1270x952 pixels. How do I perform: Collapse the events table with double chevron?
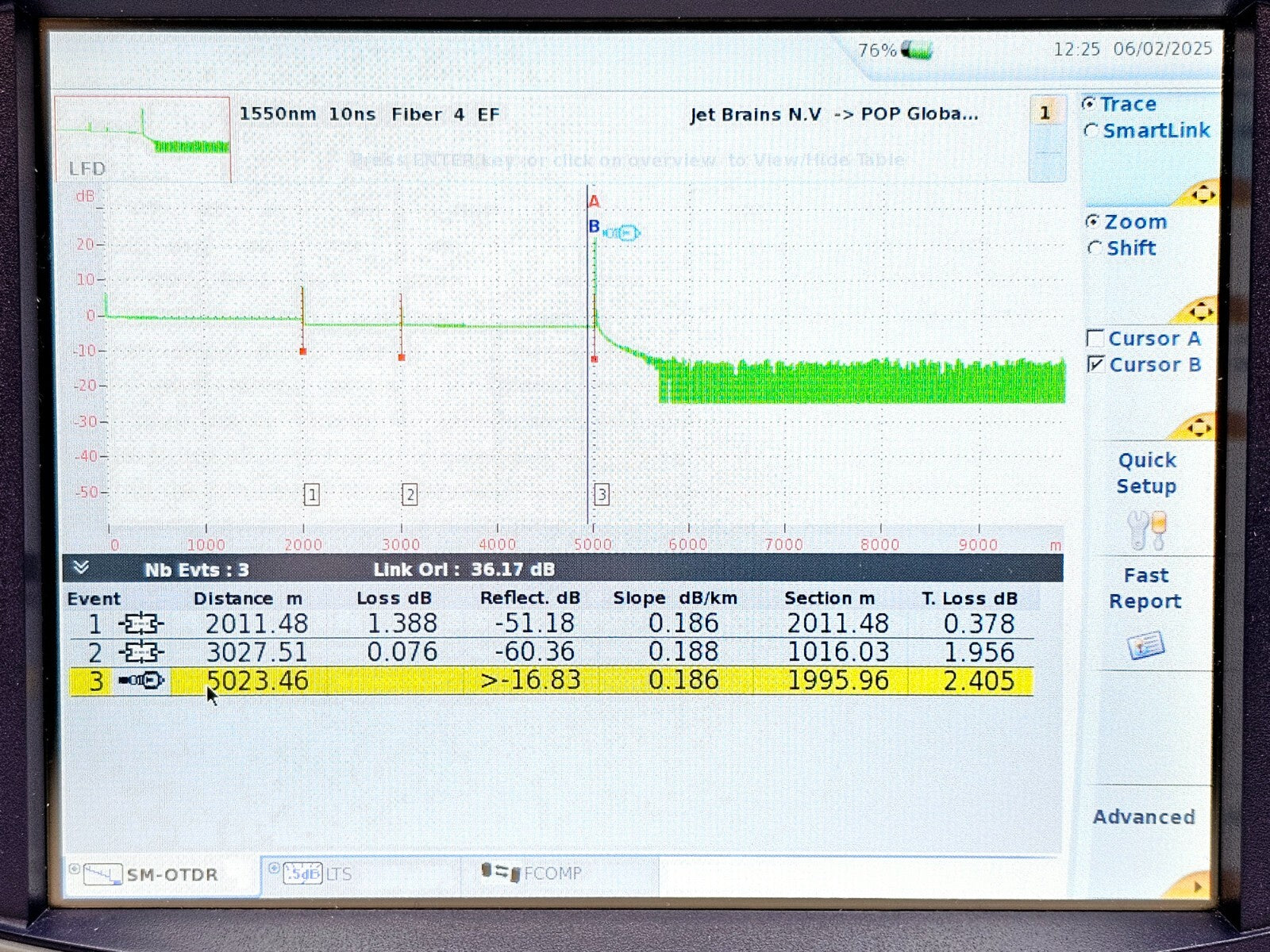tap(80, 568)
